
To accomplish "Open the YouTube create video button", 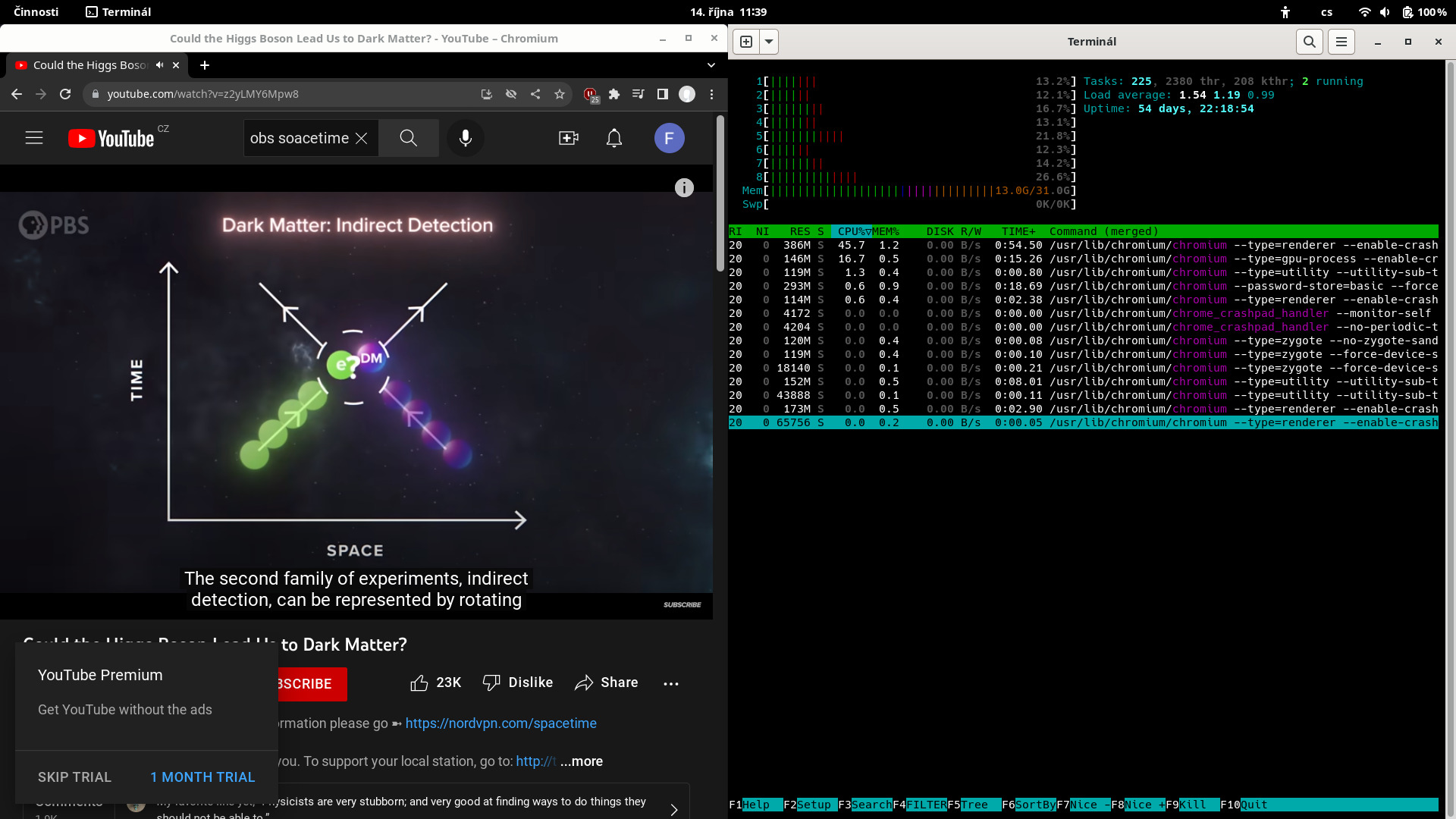I will (x=569, y=138).
